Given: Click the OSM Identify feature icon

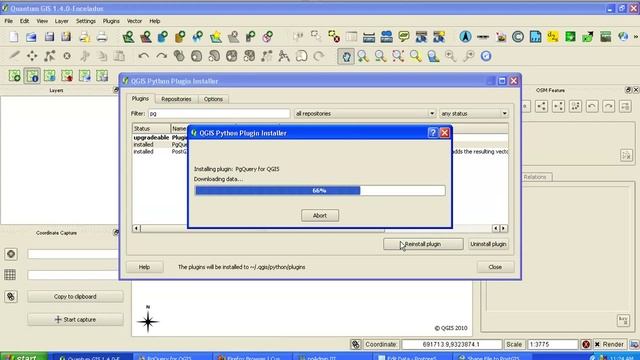Looking at the screenshot, I should tap(32, 76).
